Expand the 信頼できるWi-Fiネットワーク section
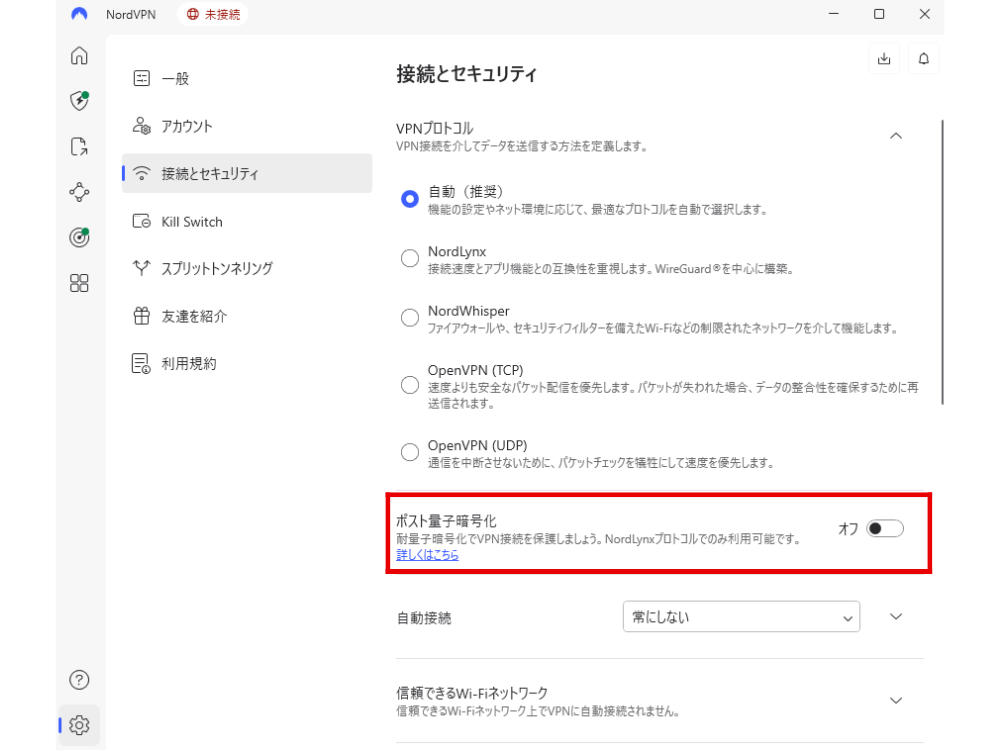 tap(896, 700)
